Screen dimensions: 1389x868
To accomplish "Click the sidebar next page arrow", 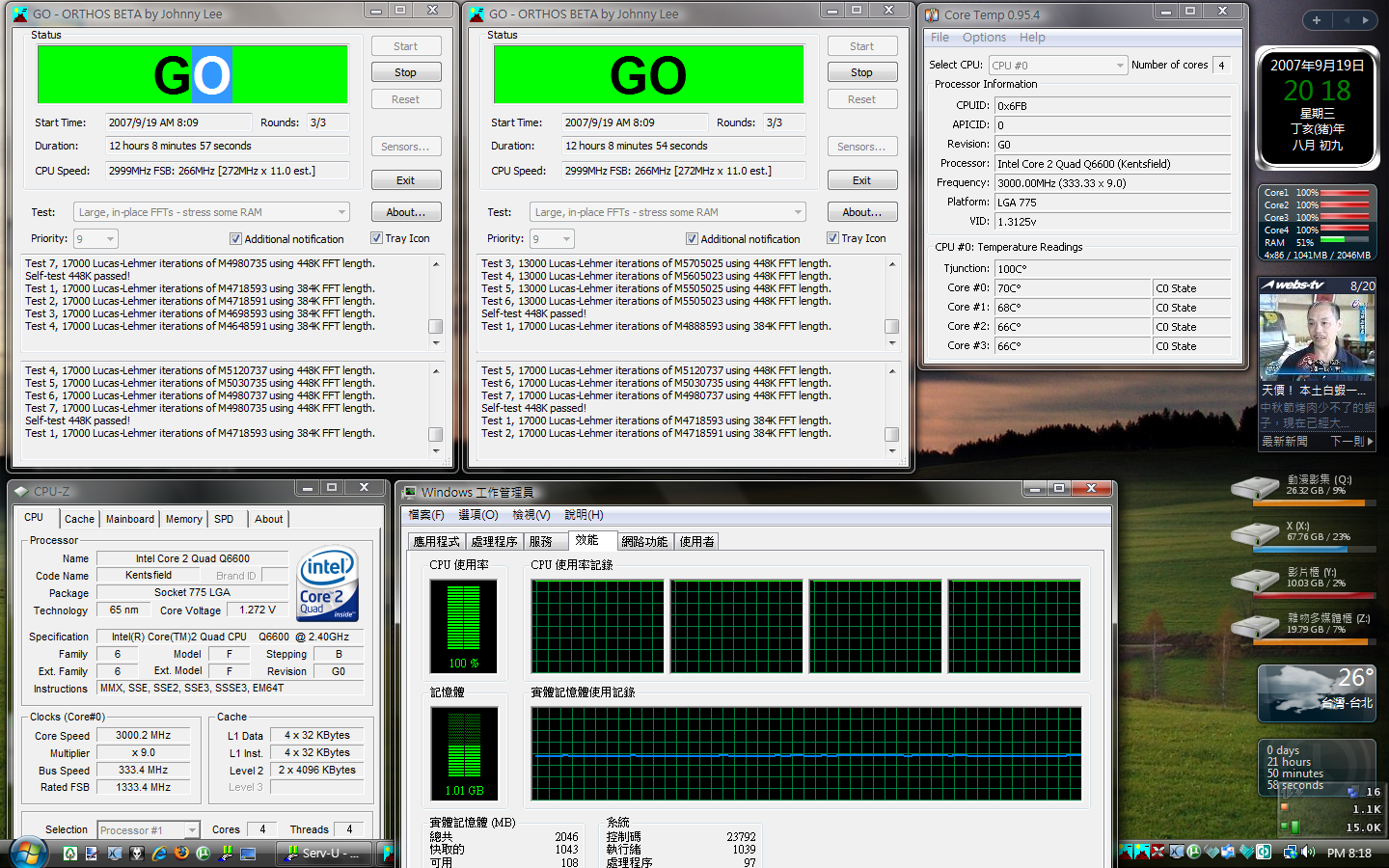I will coord(1365,19).
